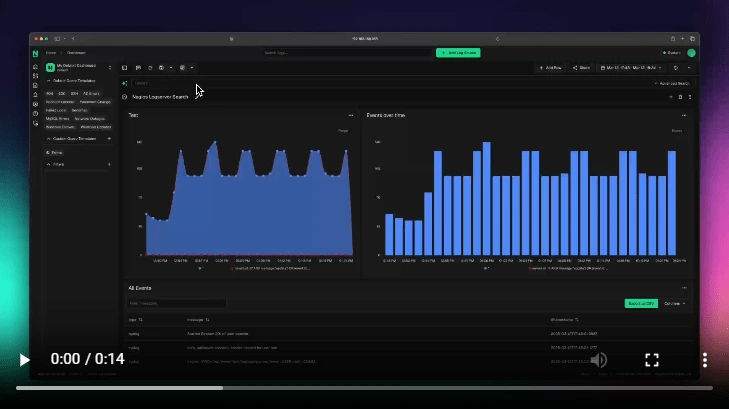Viewport: 729px width, 409px height.
Task: Collapse Default Query Templates section
Action: coord(48,80)
